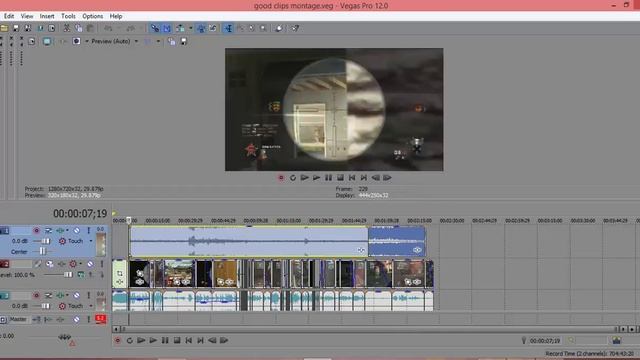Open Touch automation dropdown on track 3

91,306
